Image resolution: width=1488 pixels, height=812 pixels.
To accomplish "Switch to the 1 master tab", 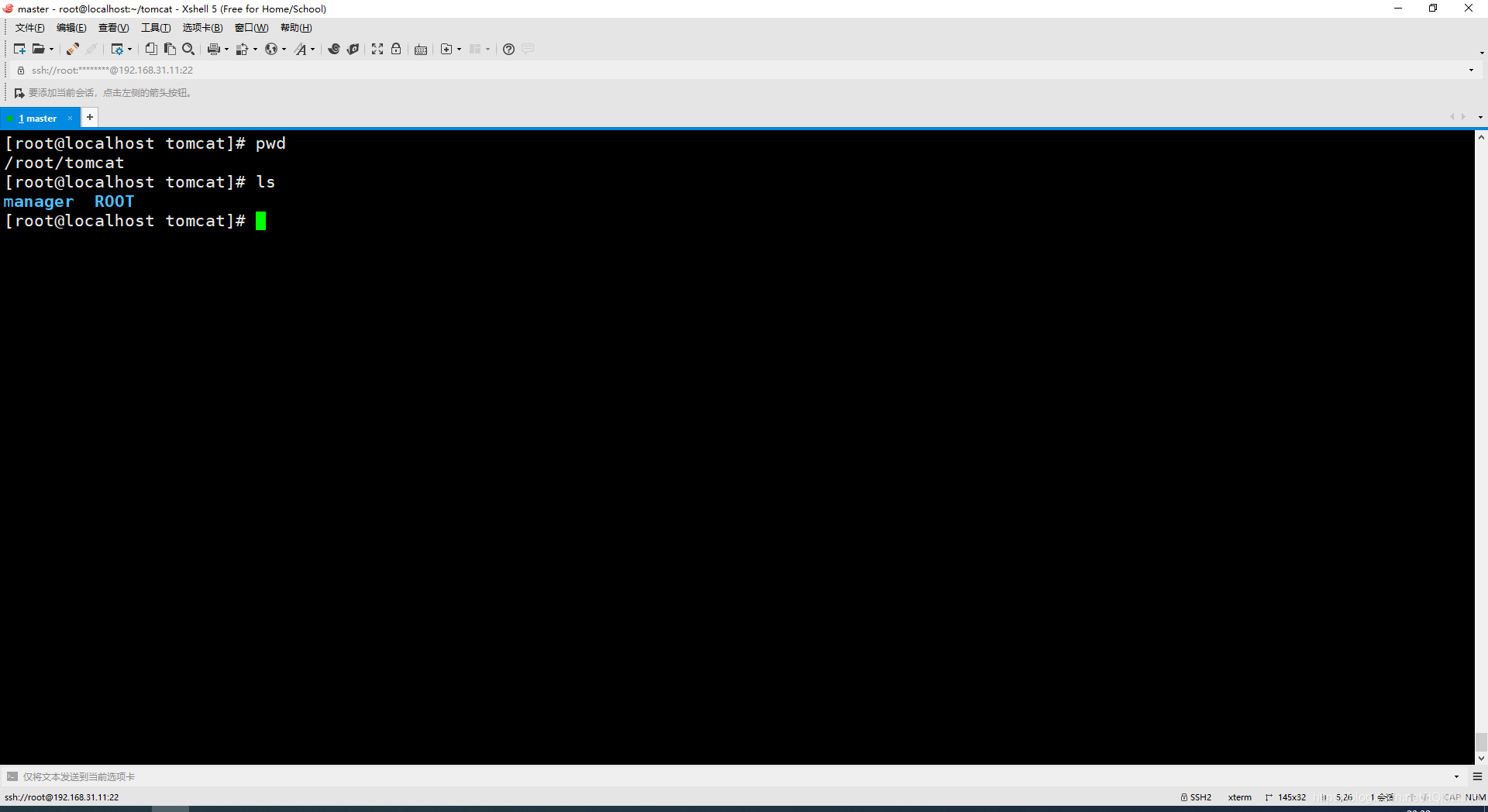I will [x=37, y=119].
